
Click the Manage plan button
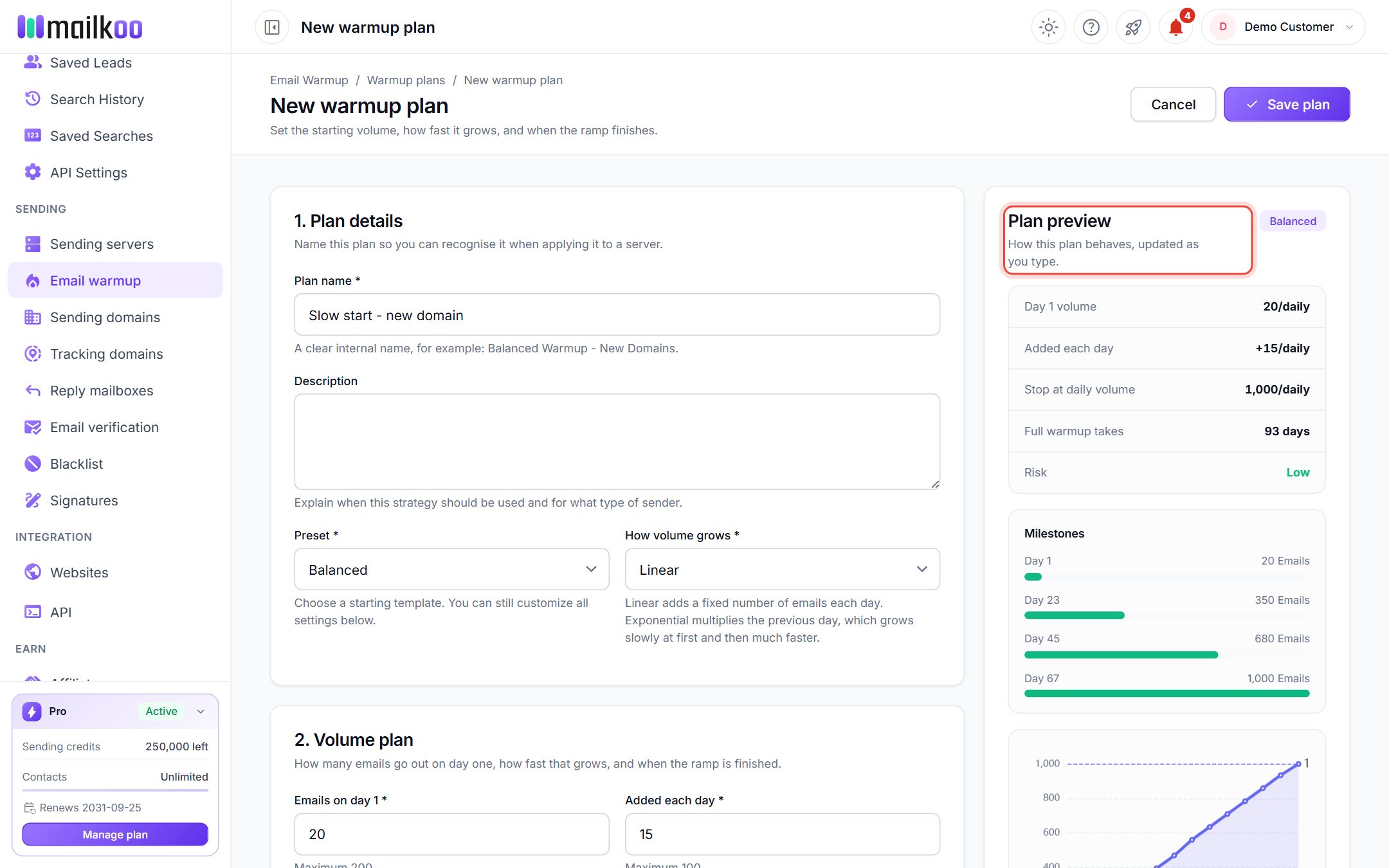tap(115, 835)
